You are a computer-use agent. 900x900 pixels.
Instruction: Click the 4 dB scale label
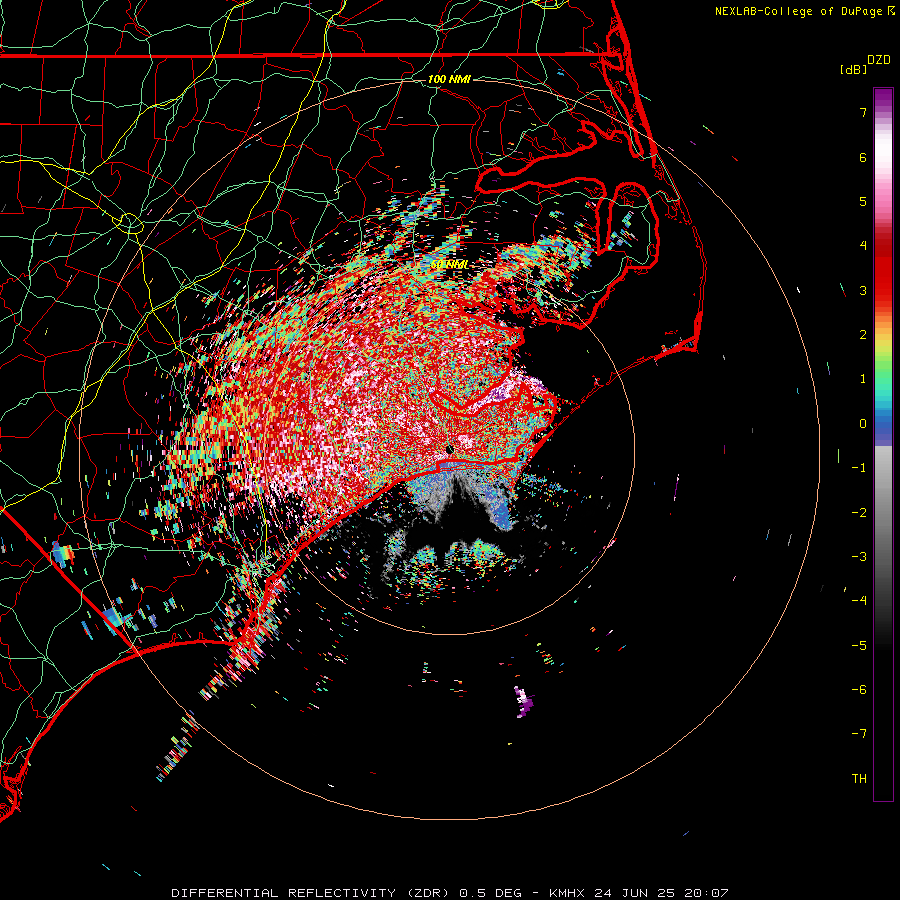click(x=863, y=246)
